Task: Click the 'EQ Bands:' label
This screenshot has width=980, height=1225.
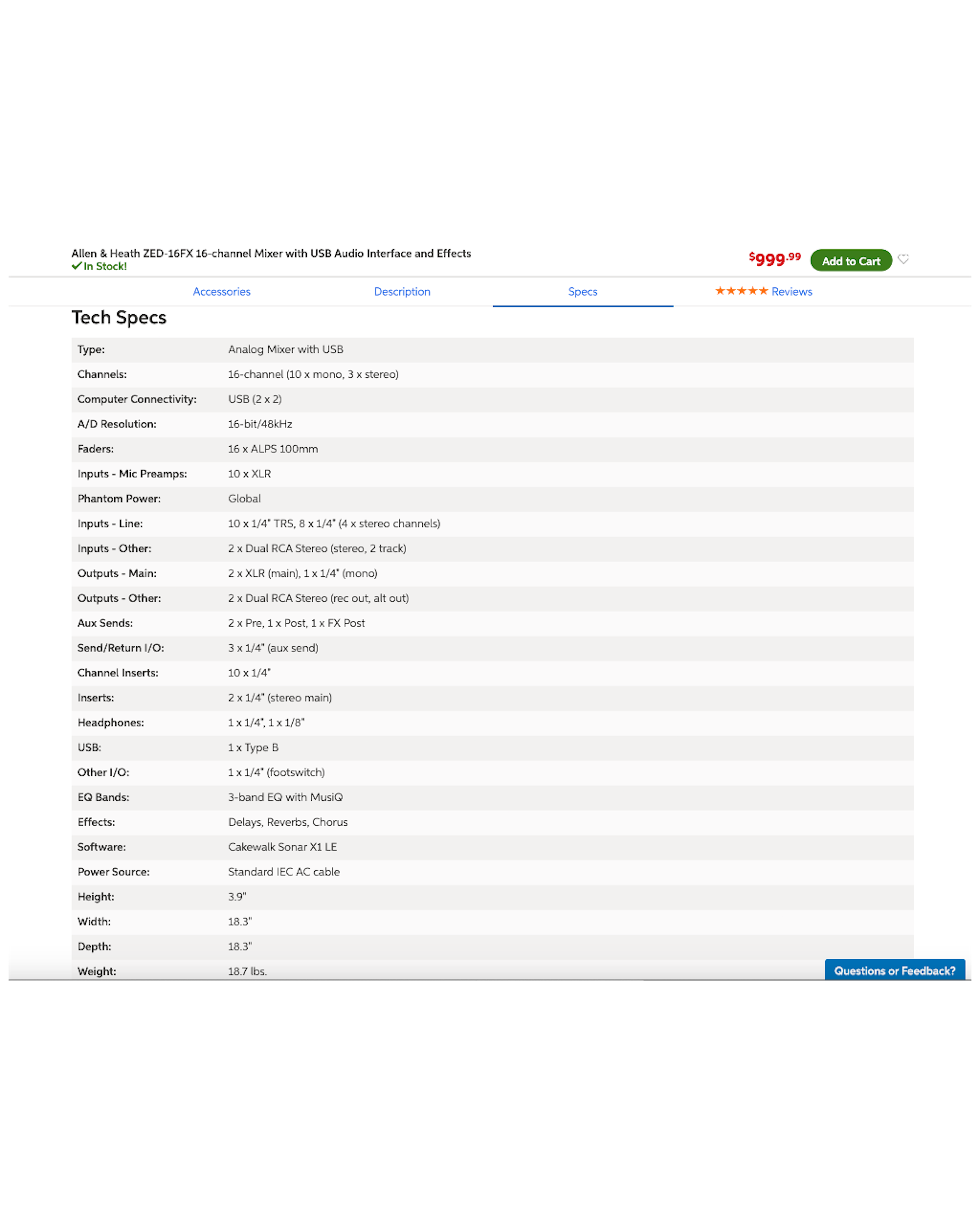Action: point(103,797)
